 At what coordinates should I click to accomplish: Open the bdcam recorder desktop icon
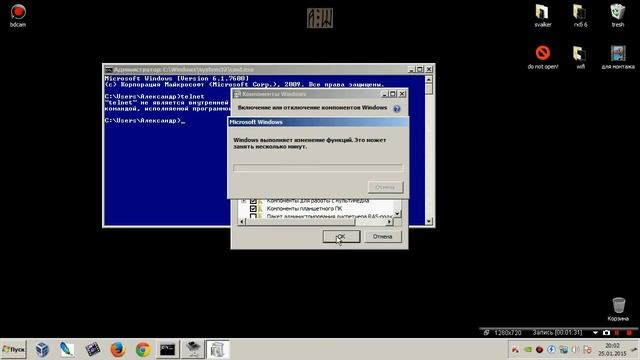[18, 16]
